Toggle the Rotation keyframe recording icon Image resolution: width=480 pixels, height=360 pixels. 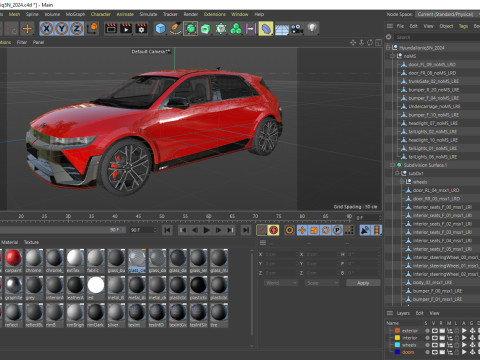coord(325,230)
